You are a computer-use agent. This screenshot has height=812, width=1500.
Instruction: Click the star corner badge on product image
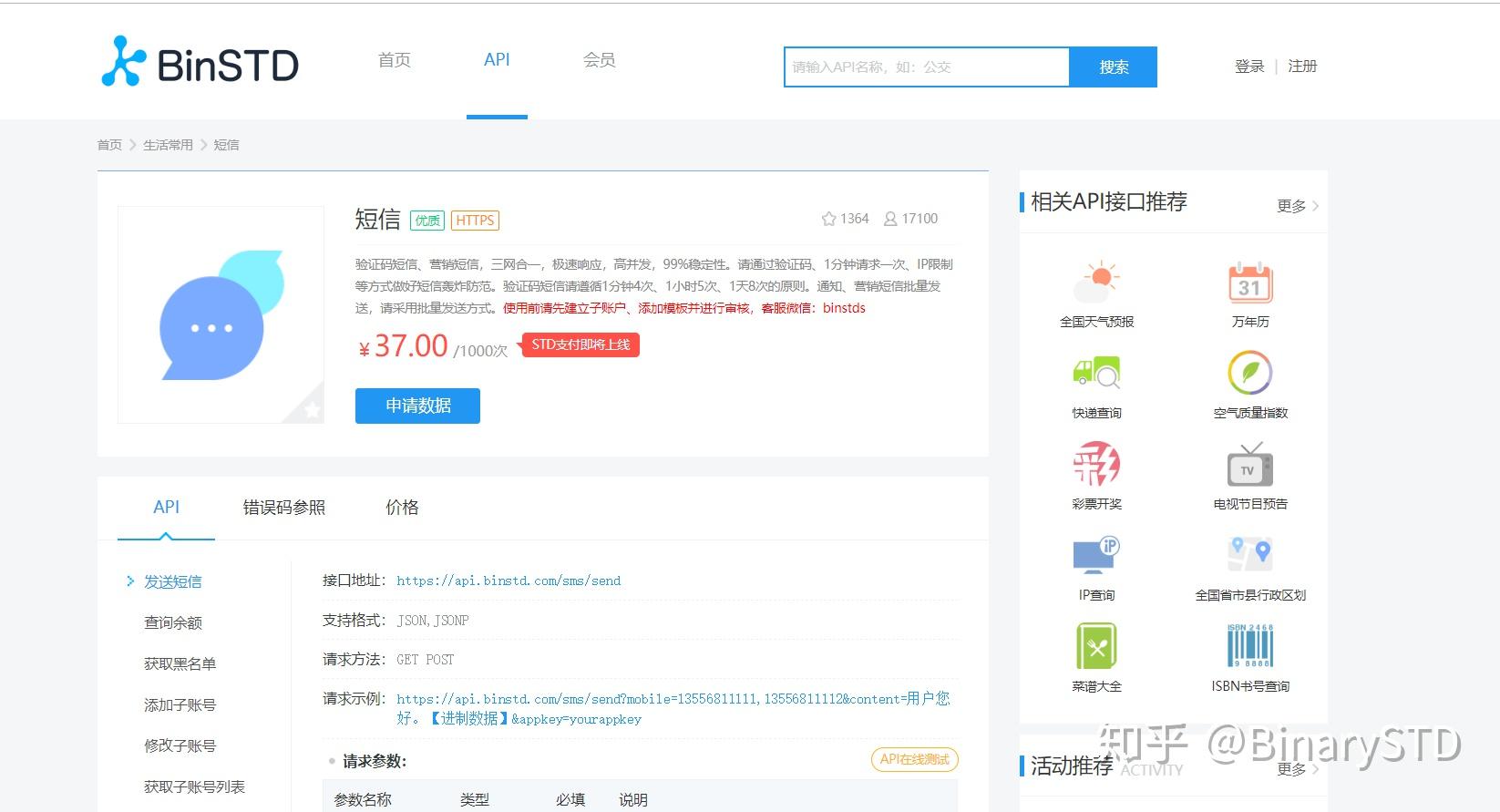(x=312, y=410)
